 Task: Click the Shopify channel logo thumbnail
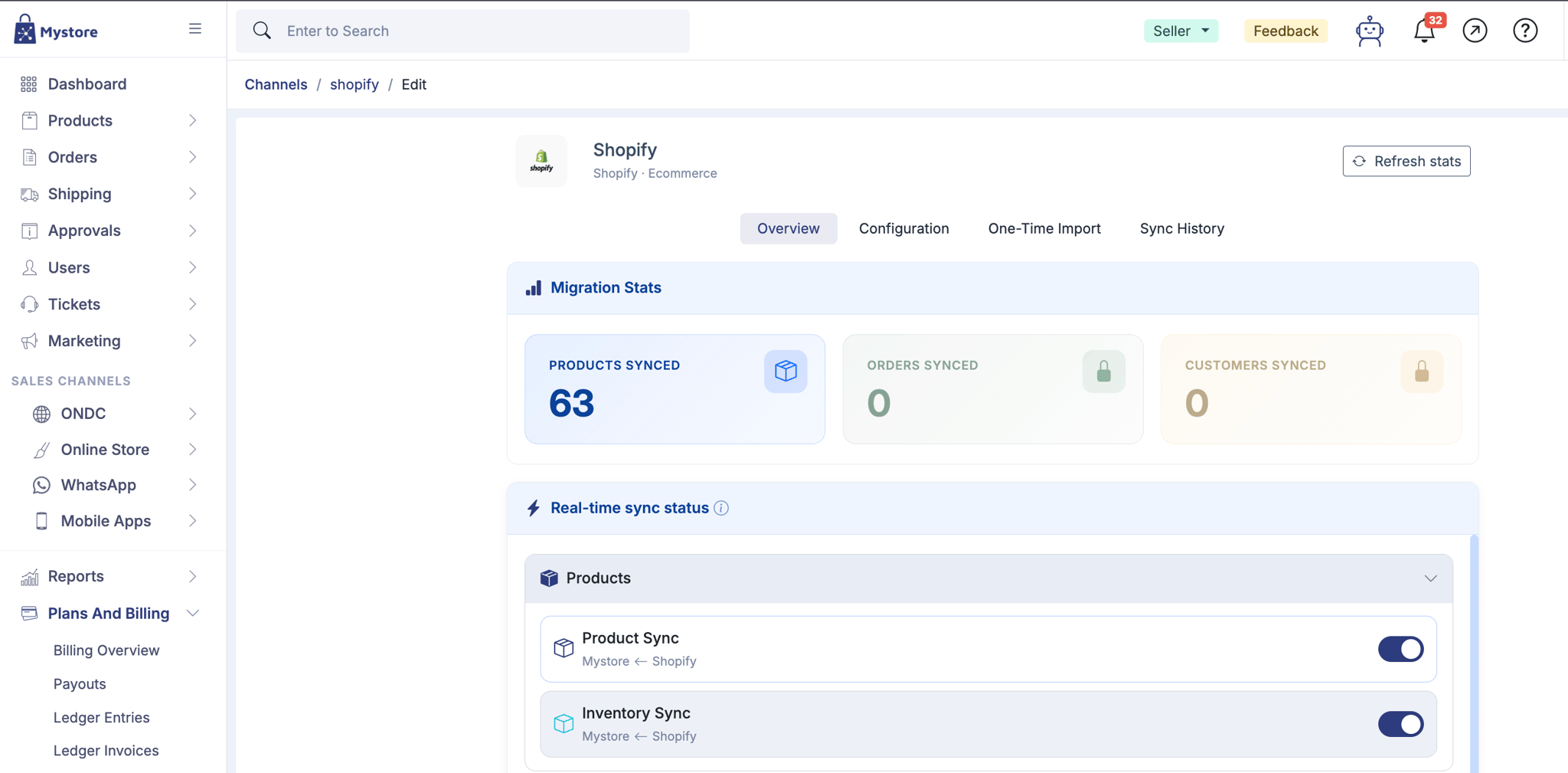tap(541, 161)
